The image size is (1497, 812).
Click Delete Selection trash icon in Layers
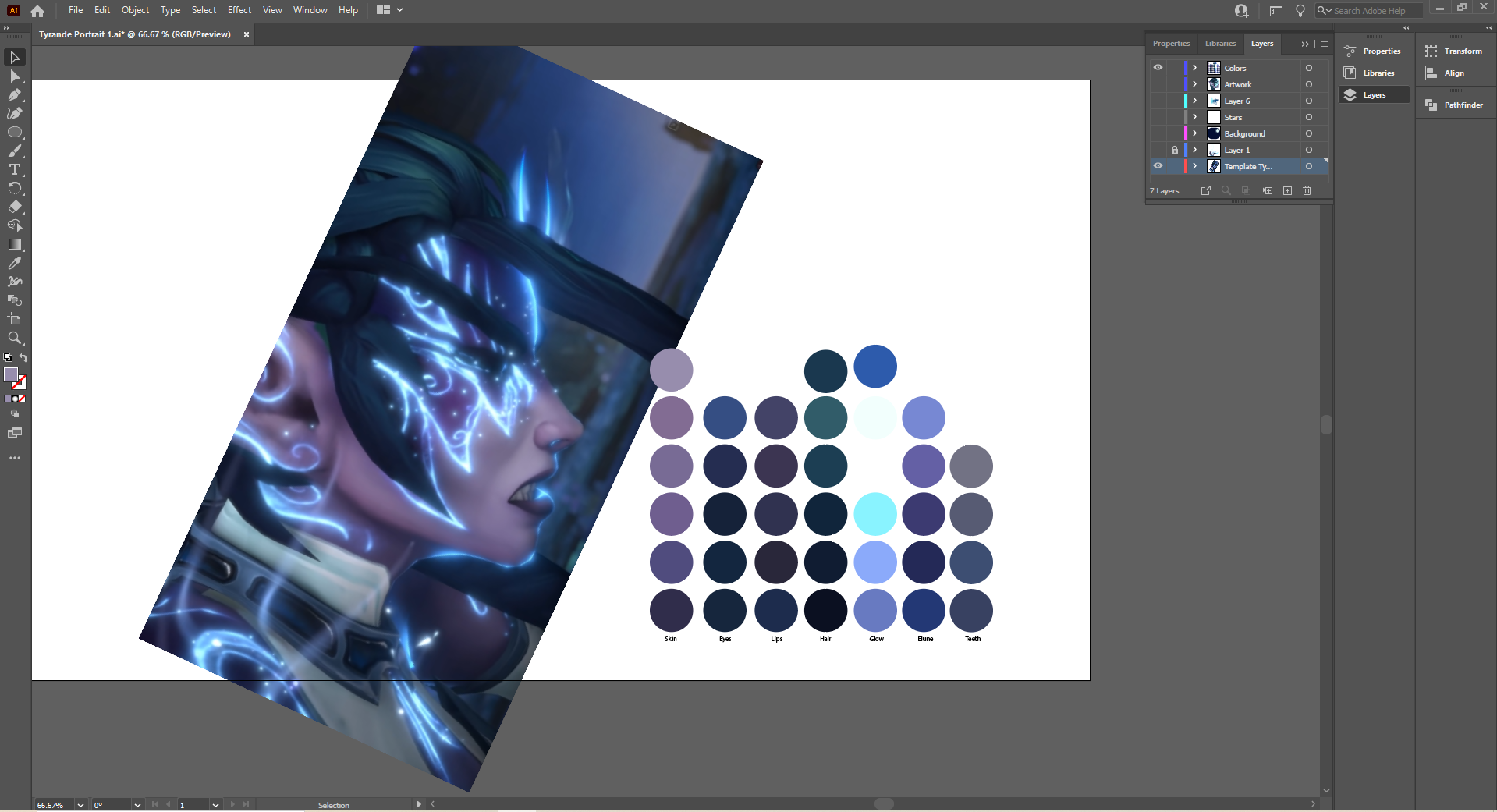coord(1307,190)
